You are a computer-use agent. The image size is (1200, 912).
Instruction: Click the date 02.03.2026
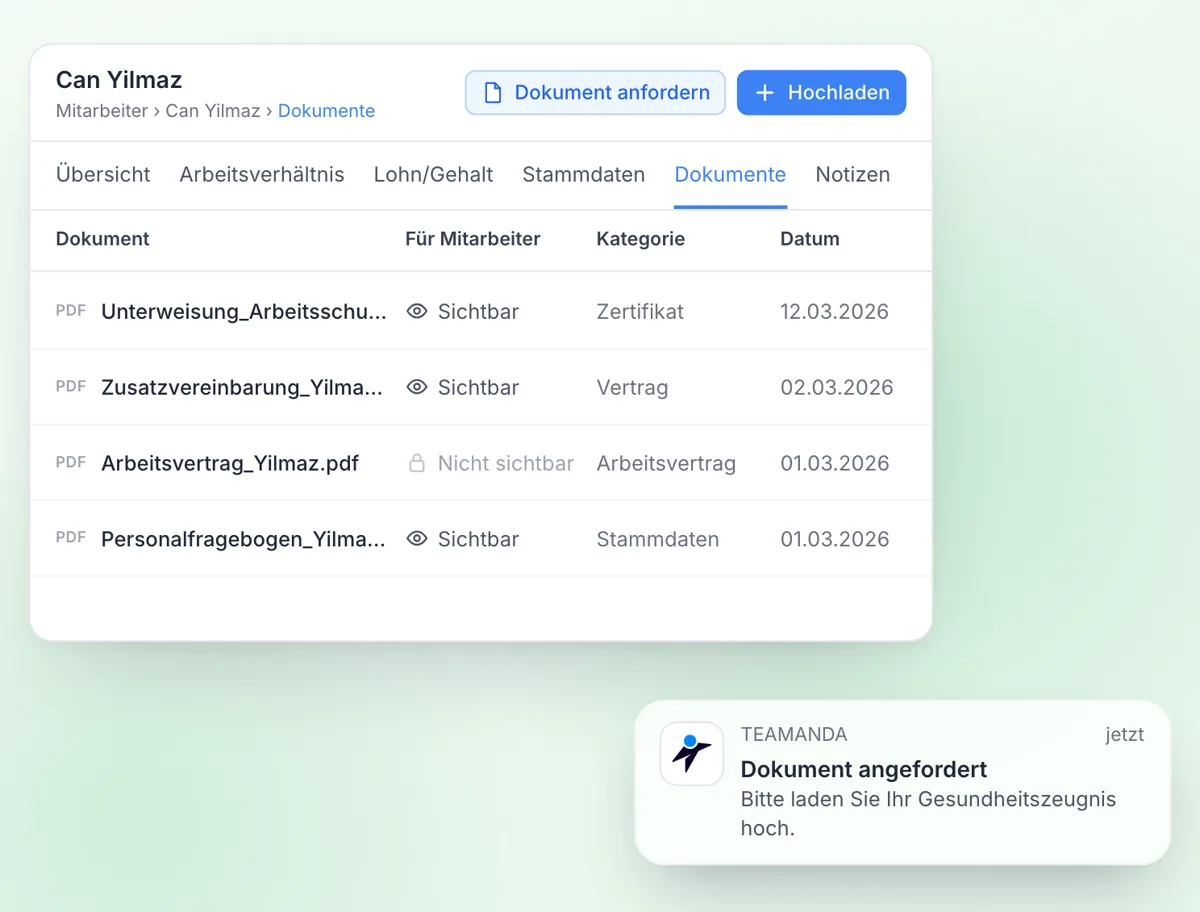(837, 388)
